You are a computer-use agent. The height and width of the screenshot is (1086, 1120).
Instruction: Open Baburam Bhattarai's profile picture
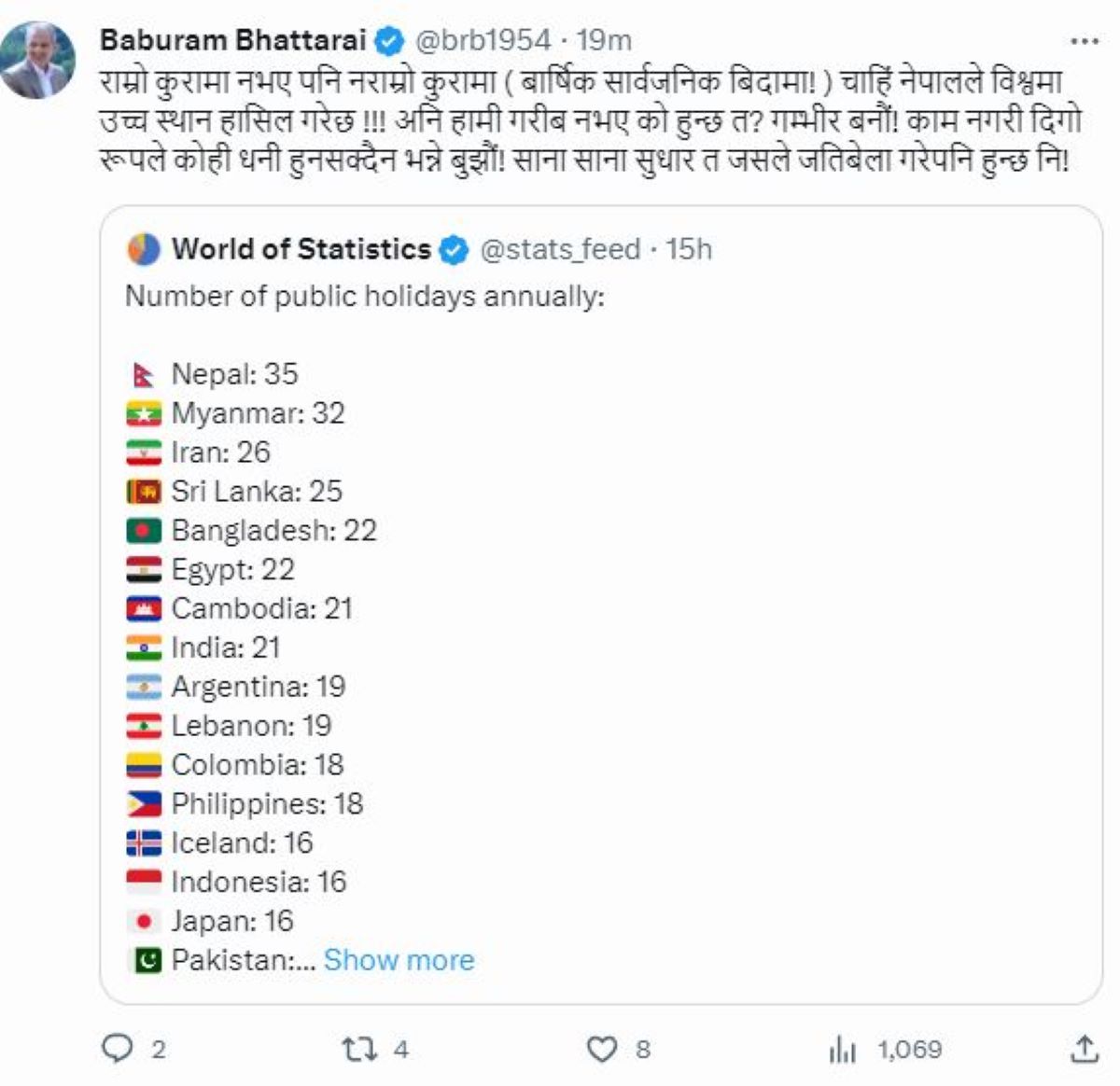coord(37,60)
